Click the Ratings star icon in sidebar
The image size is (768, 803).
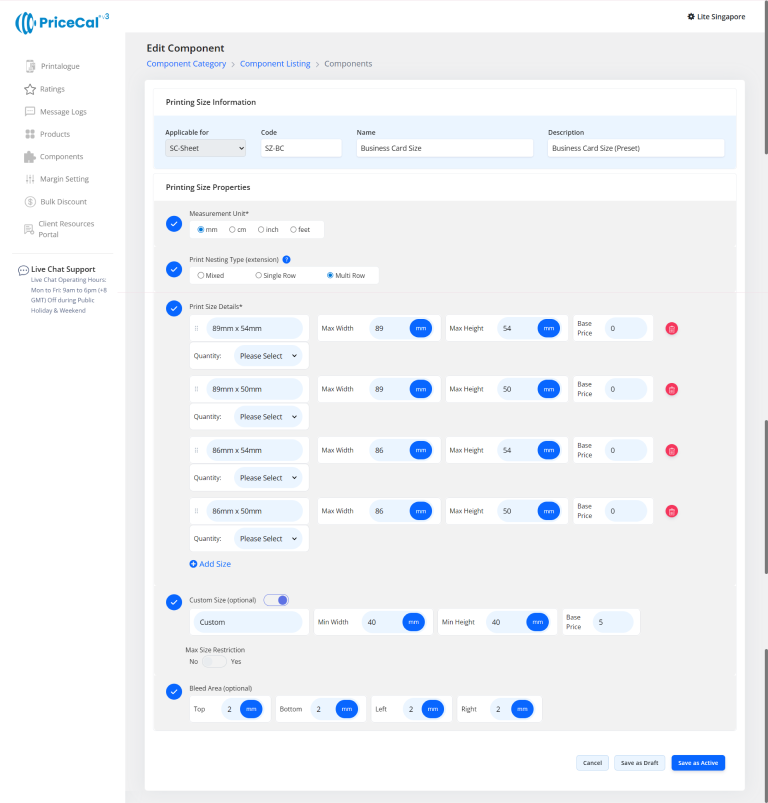point(30,89)
